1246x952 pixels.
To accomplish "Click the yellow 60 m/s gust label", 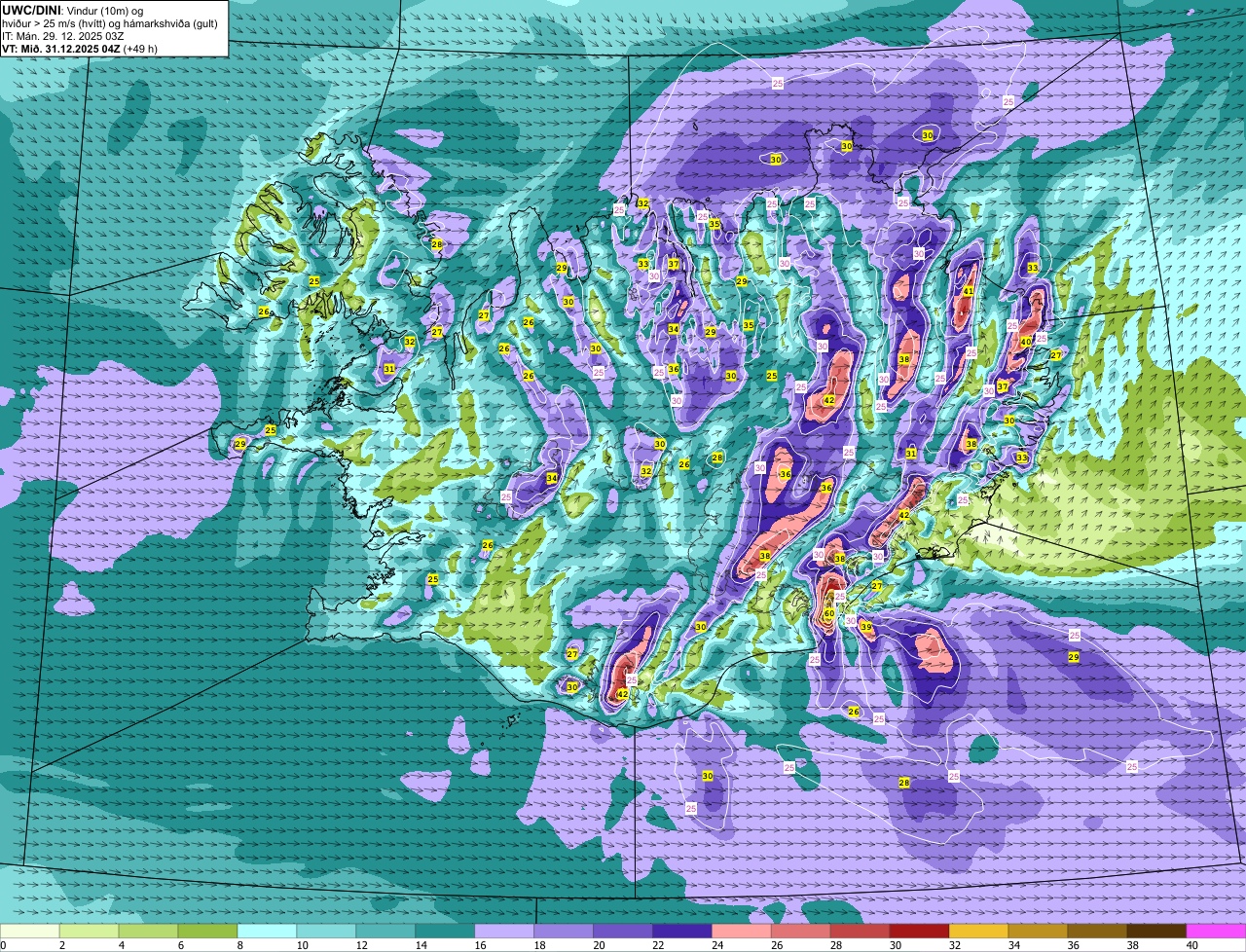I will point(829,614).
